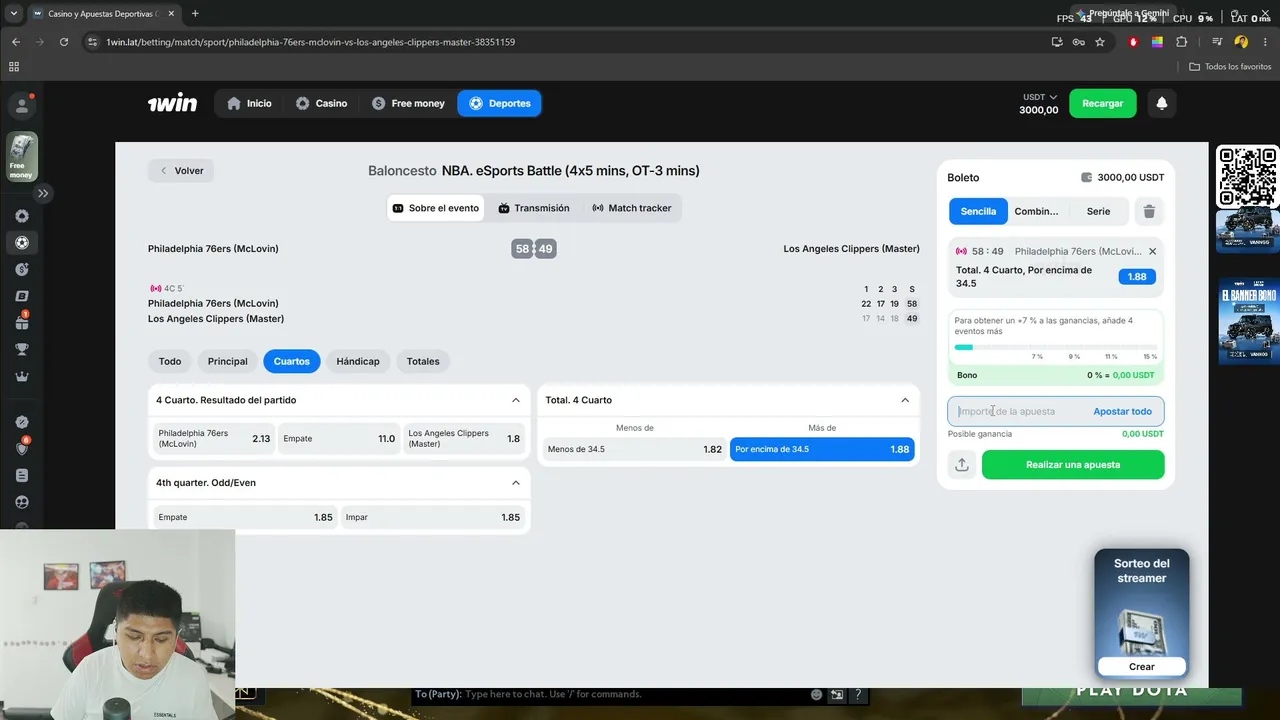
Task: Open the El Banner Bono ad
Action: coord(1248,320)
